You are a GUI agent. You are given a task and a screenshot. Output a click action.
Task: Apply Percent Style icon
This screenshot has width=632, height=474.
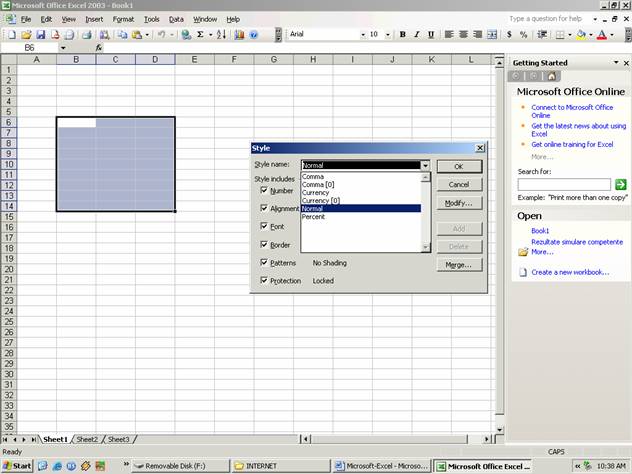524,35
